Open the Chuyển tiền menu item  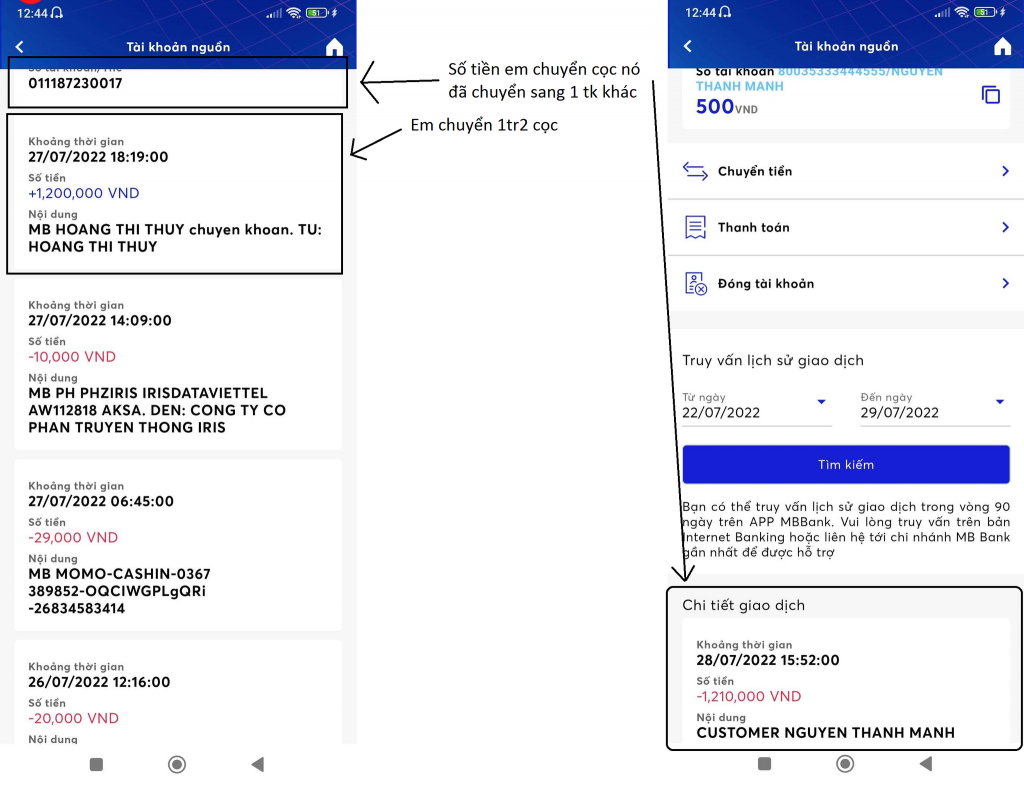pos(755,171)
